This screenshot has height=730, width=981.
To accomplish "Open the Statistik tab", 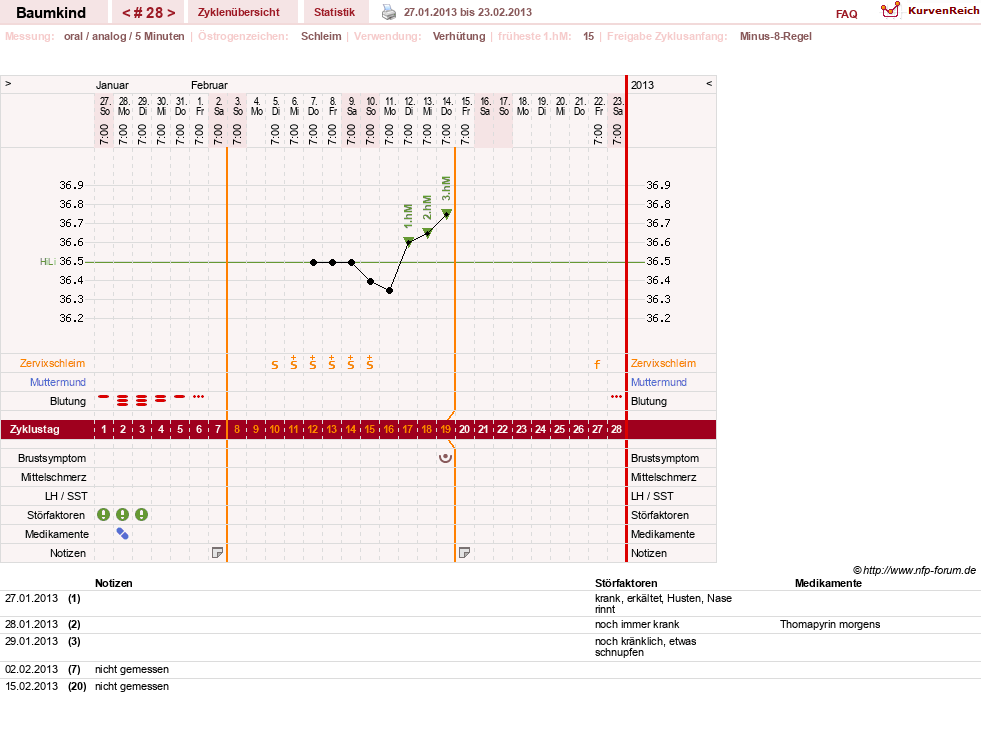I will 334,12.
